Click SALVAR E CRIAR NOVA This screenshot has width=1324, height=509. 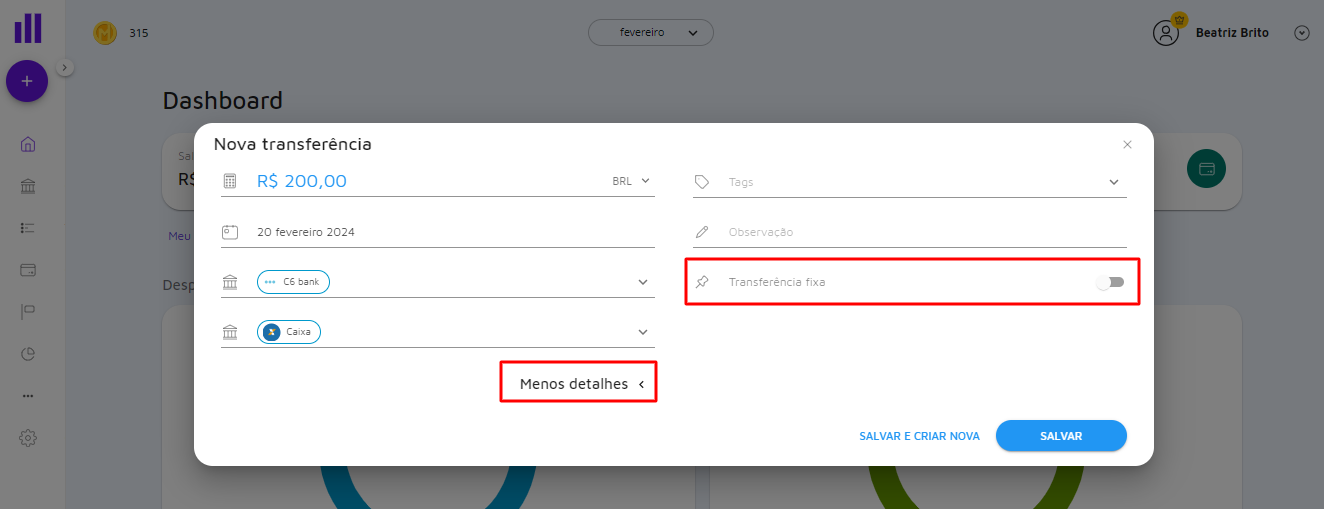tap(920, 436)
